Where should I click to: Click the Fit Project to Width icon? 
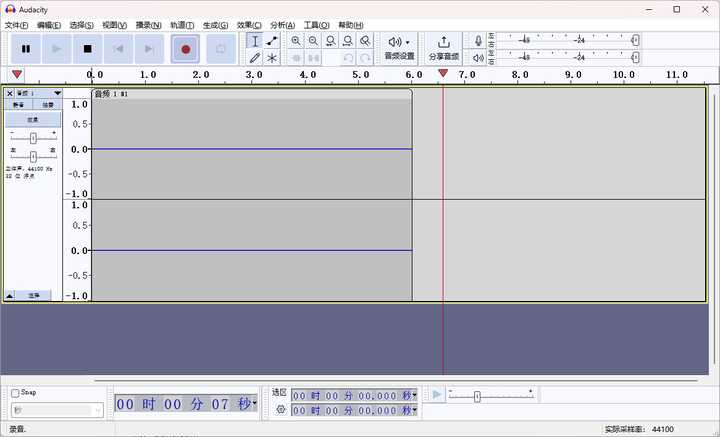[x=348, y=41]
